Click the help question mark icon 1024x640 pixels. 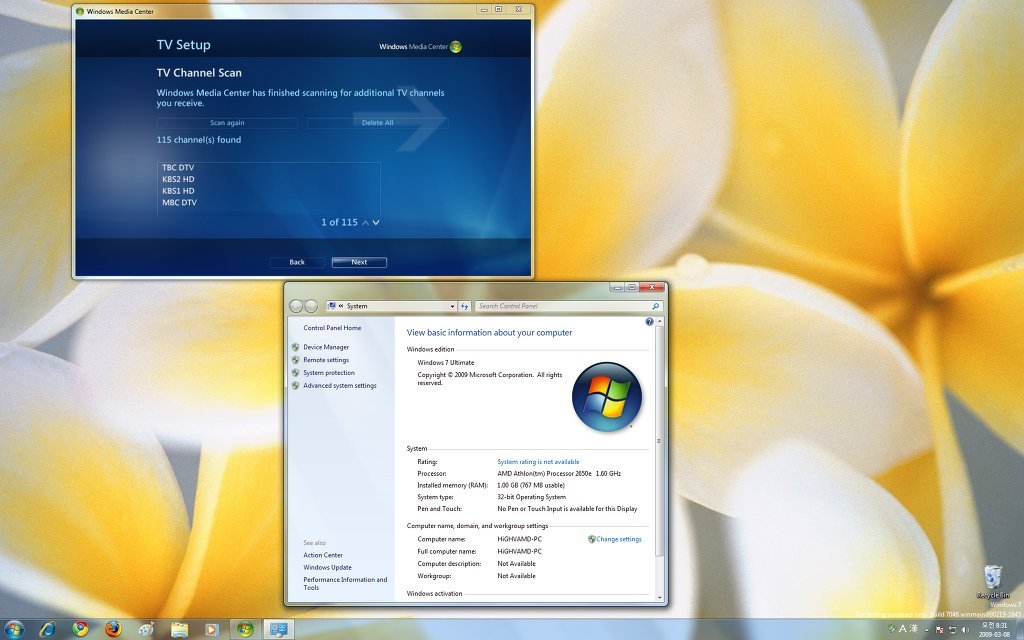649,322
